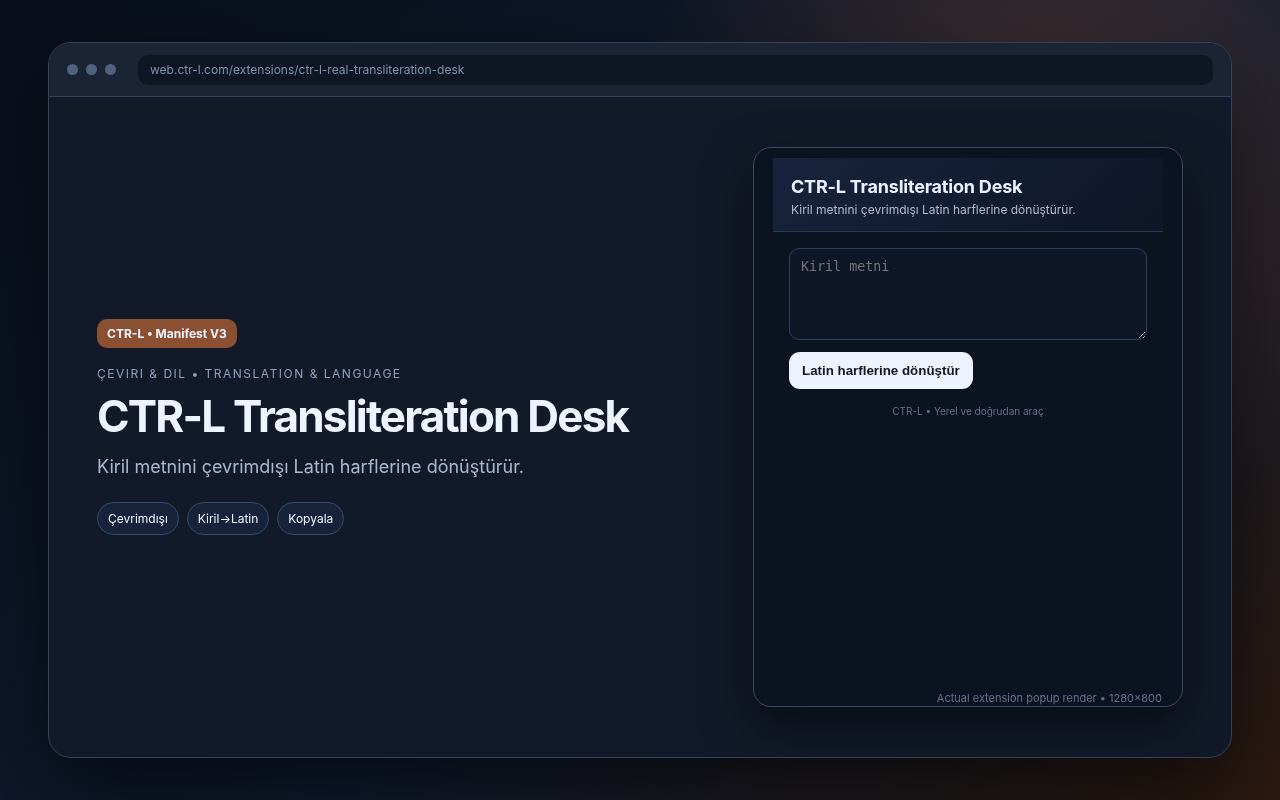Image resolution: width=1280 pixels, height=800 pixels.
Task: Click the description below the main heading
Action: (x=310, y=466)
